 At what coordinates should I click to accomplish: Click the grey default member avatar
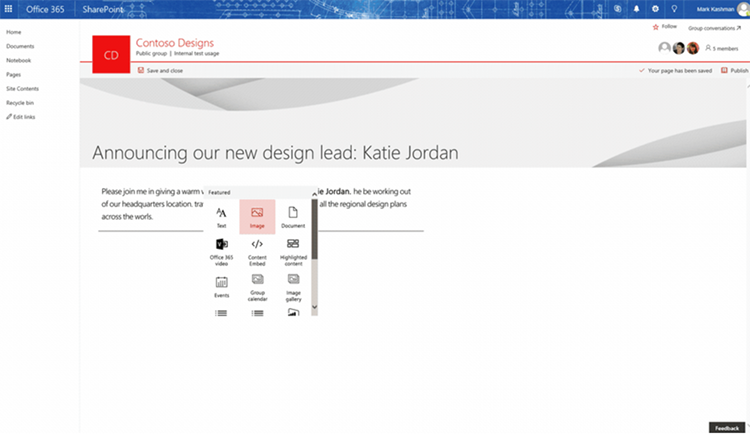pos(664,48)
